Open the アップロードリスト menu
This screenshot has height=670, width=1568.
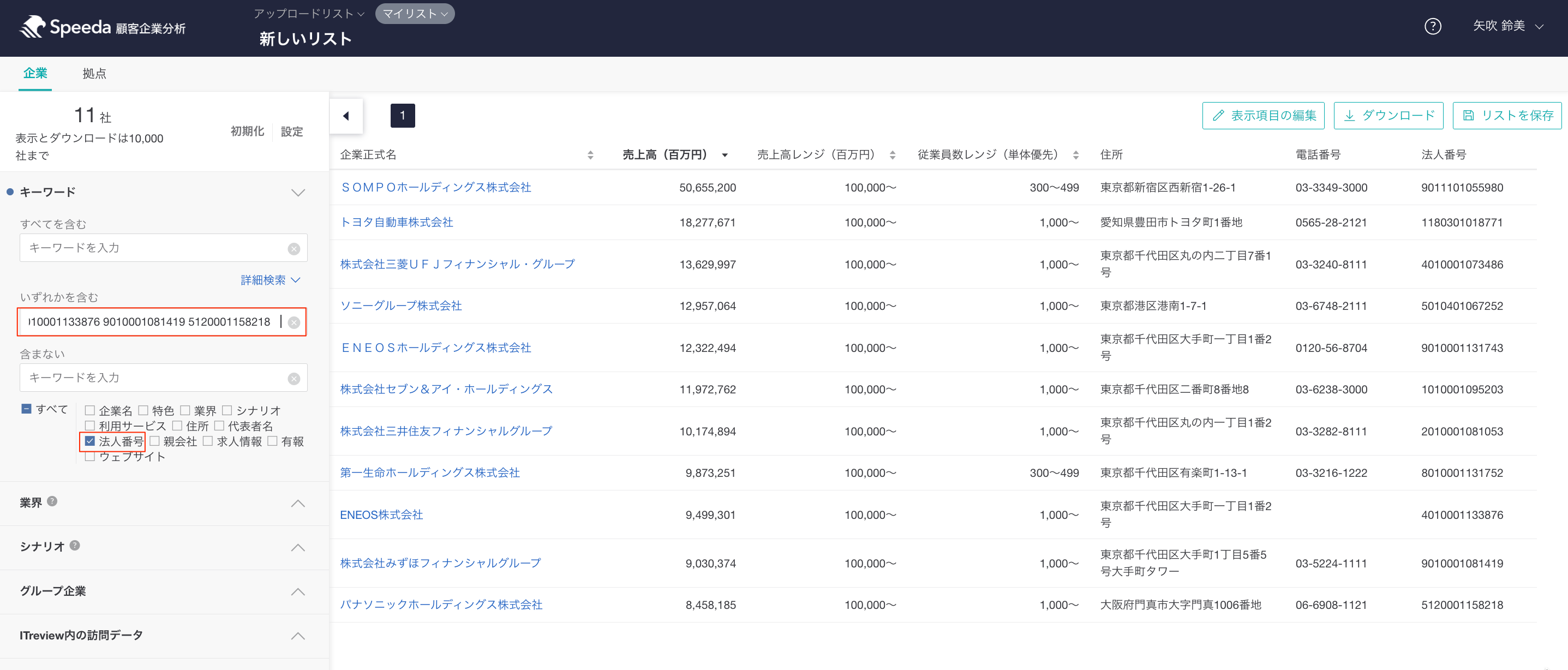click(x=309, y=14)
